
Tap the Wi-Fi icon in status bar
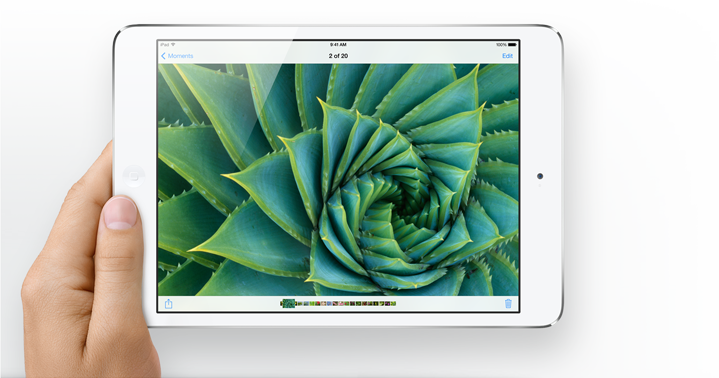pyautogui.click(x=173, y=44)
